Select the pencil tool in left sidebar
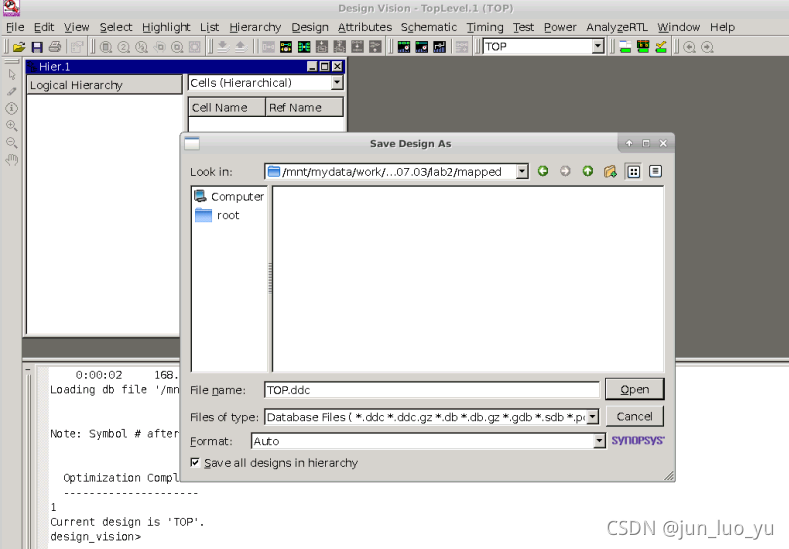789x549 pixels. coord(12,92)
